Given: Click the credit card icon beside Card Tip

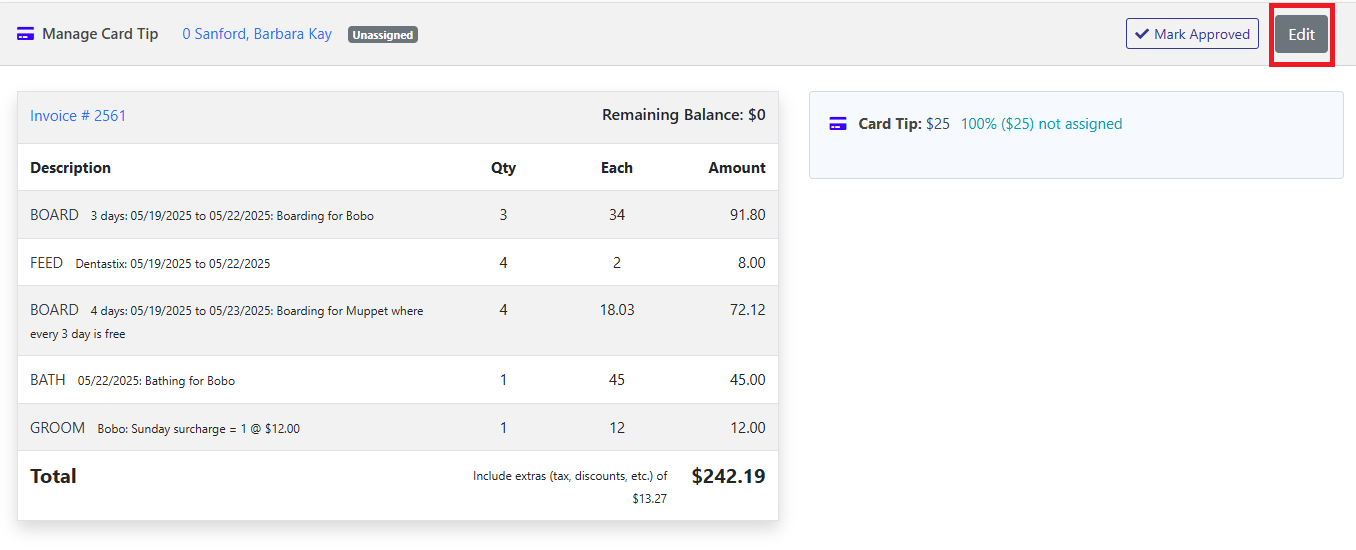Looking at the screenshot, I should pyautogui.click(x=838, y=124).
